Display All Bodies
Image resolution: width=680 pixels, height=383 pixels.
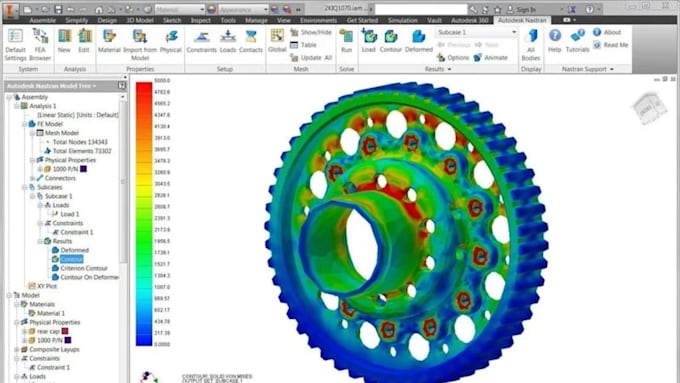click(531, 45)
